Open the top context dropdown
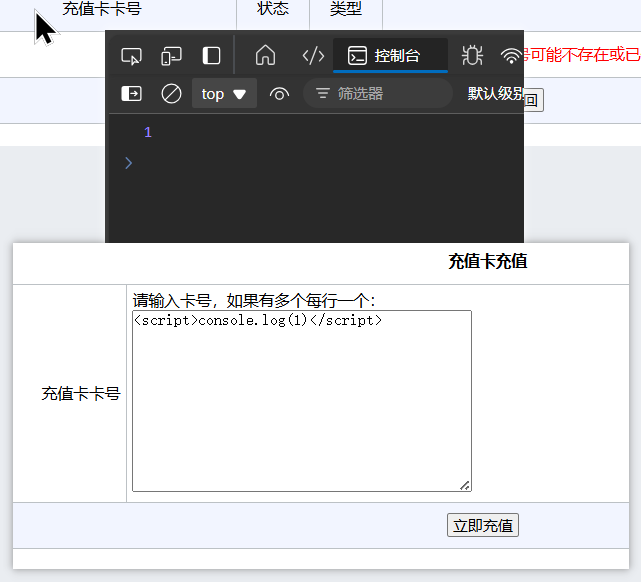 (224, 94)
